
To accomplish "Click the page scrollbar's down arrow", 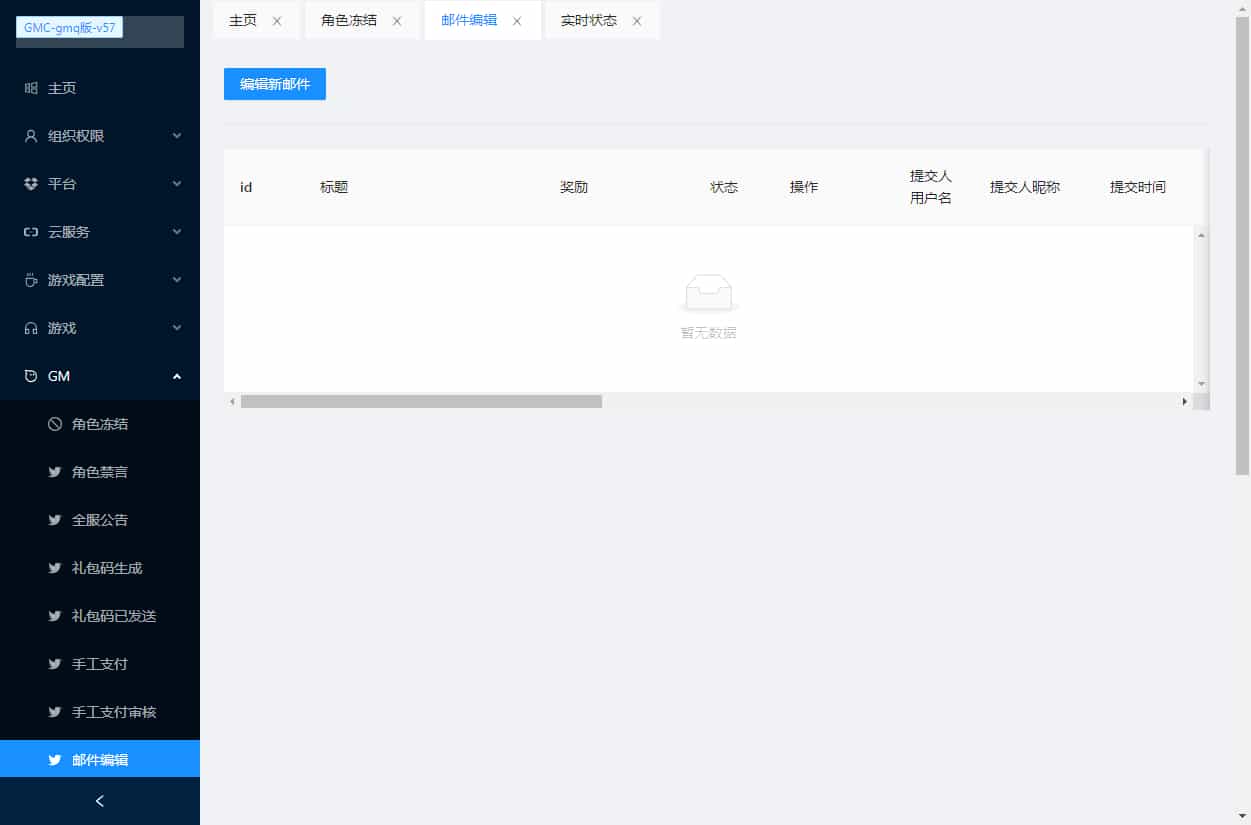I will tap(1243, 816).
